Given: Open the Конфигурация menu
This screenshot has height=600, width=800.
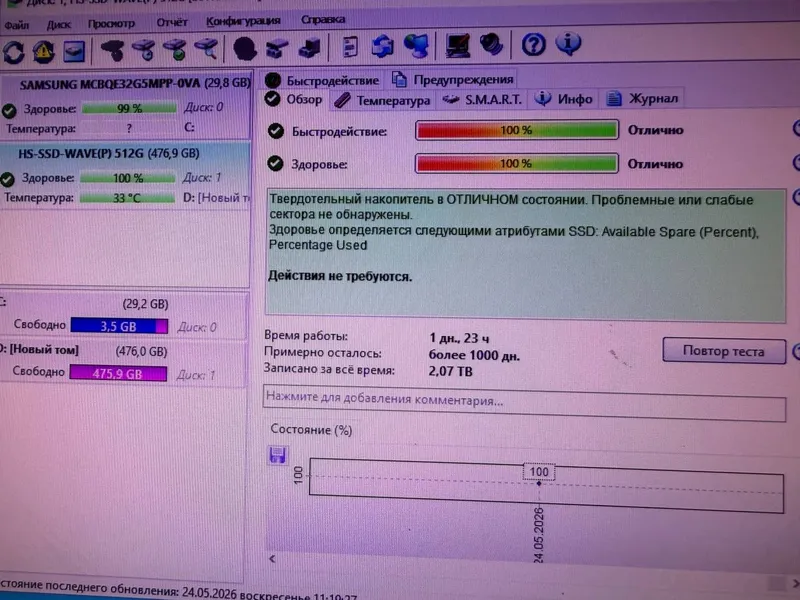Looking at the screenshot, I should (x=243, y=21).
